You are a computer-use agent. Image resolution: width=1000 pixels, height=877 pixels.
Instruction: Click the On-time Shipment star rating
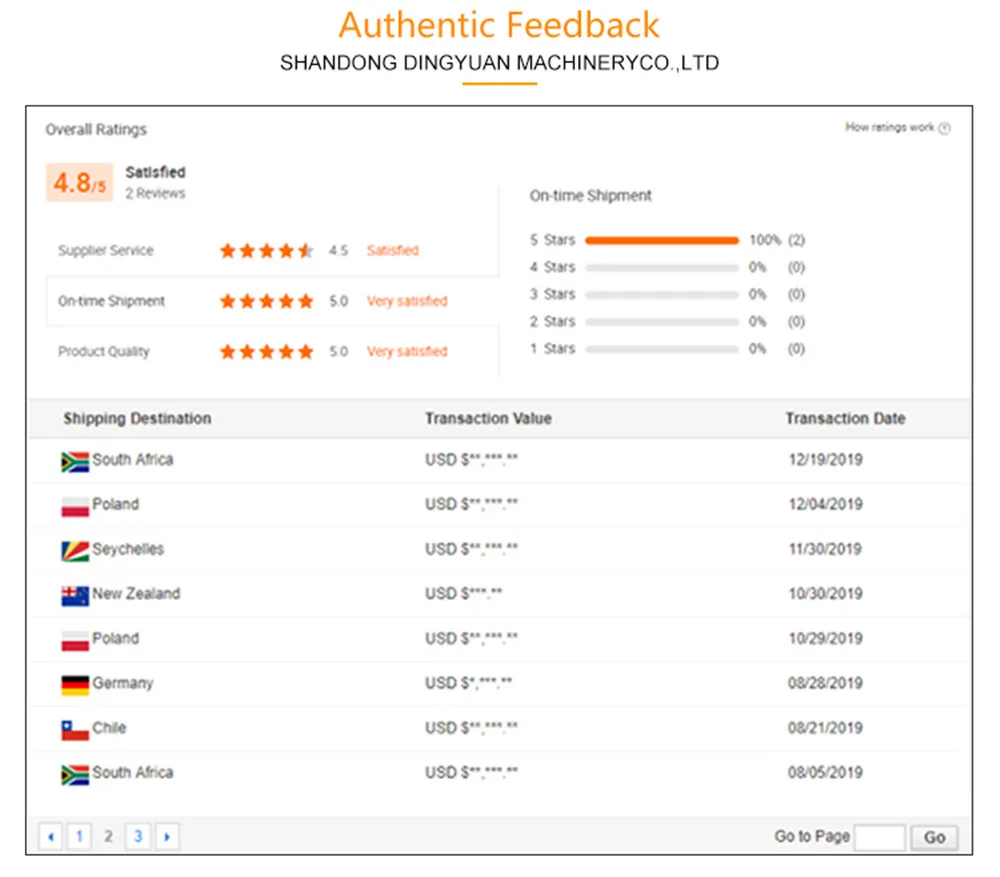(267, 301)
